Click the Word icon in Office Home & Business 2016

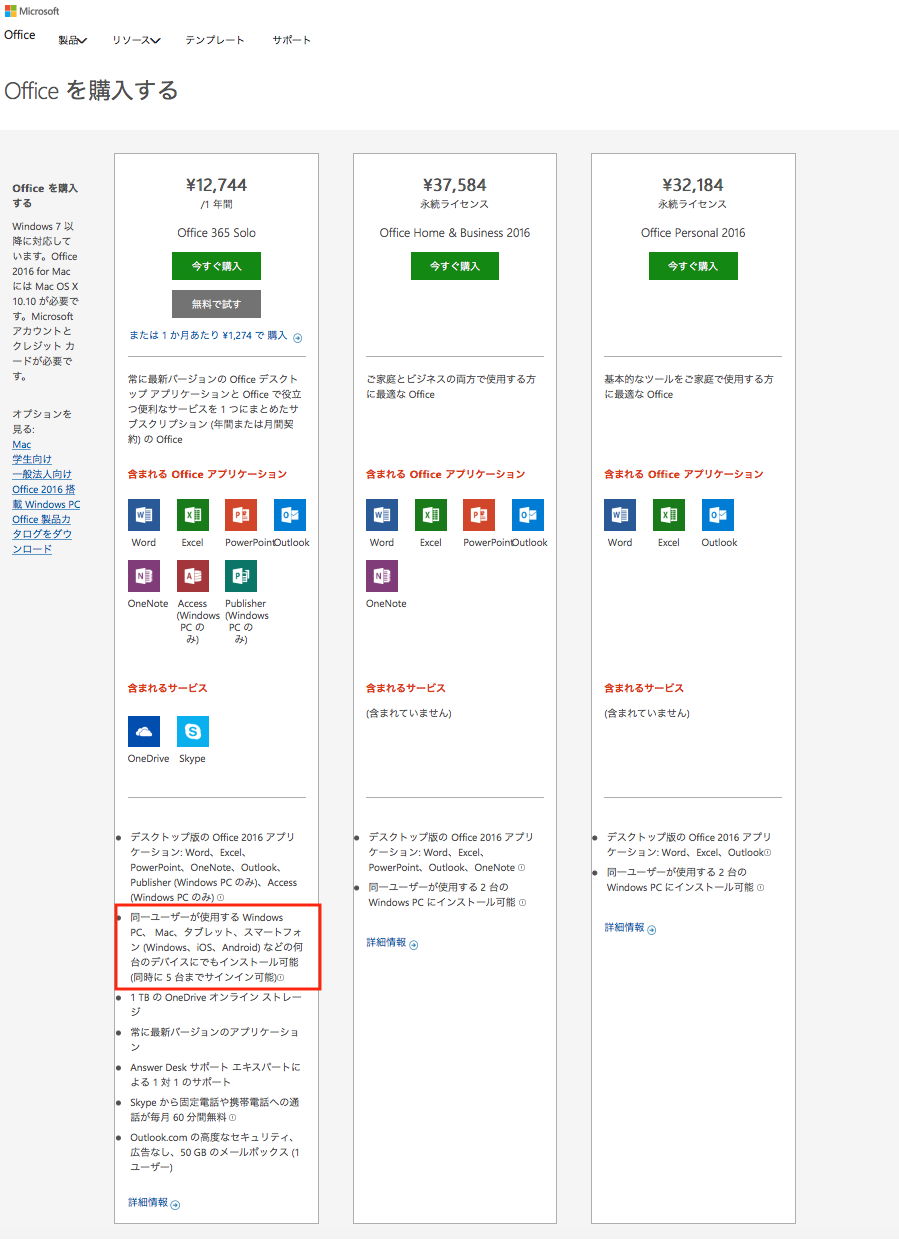[x=382, y=515]
